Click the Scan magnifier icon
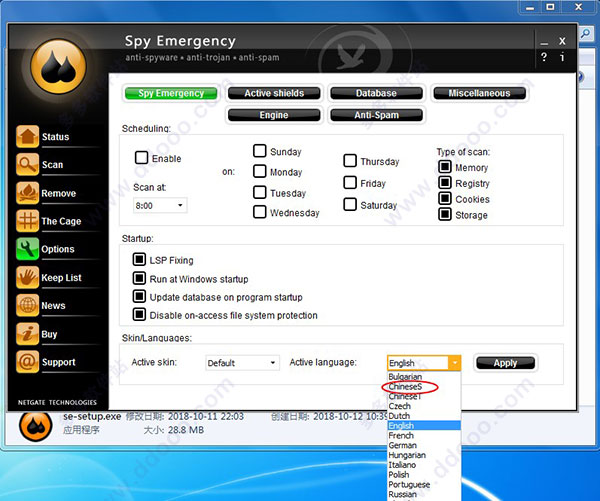The width and height of the screenshot is (600, 501). (28, 165)
